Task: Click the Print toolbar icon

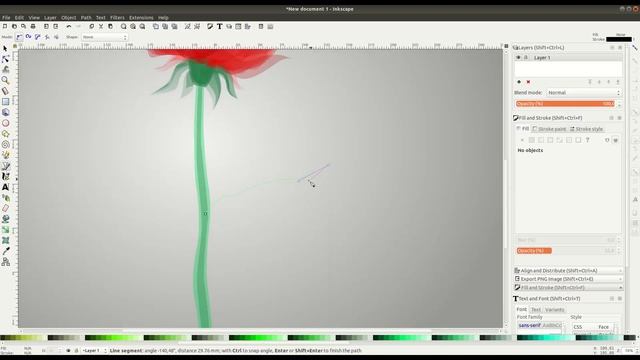Action: pos(33,27)
